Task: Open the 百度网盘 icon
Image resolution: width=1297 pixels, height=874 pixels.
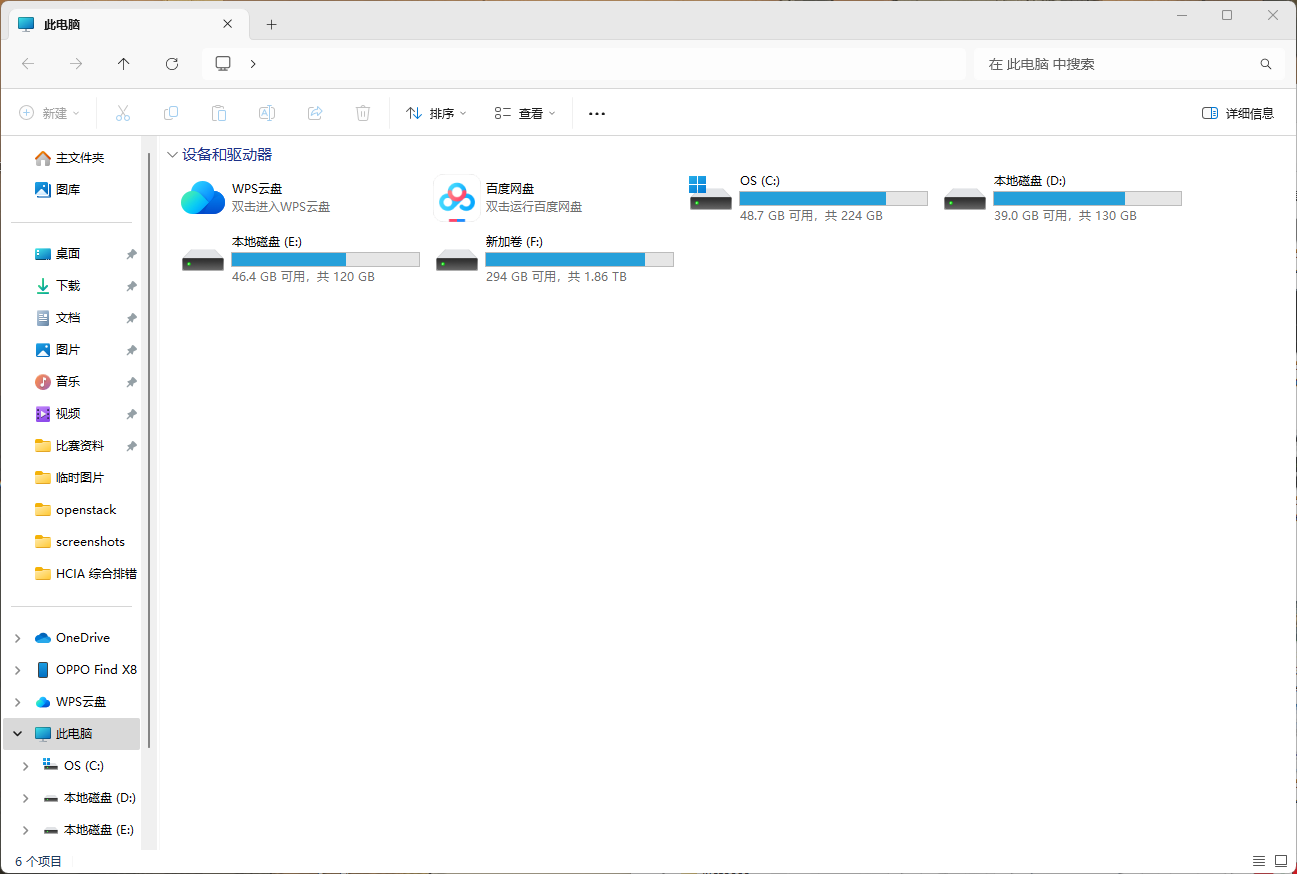Action: click(456, 198)
